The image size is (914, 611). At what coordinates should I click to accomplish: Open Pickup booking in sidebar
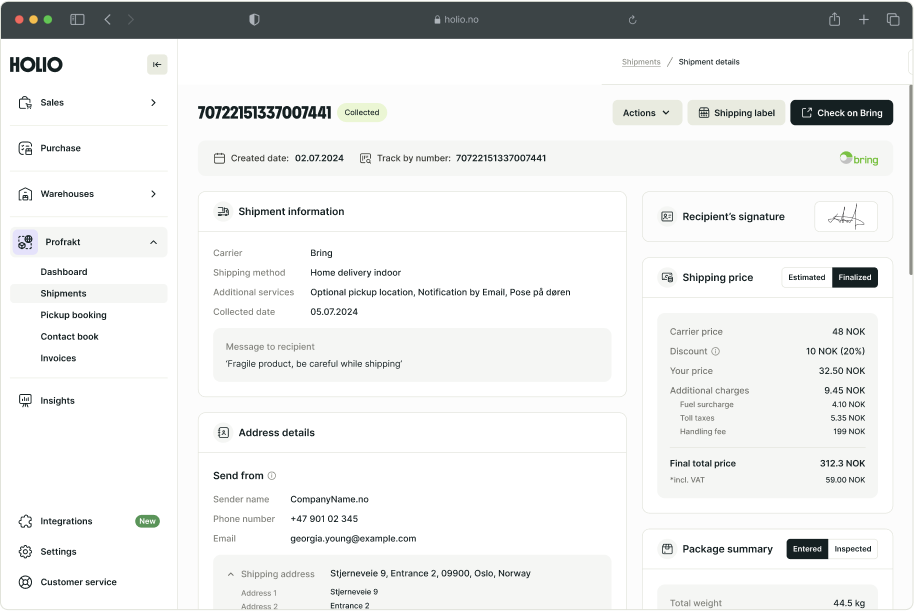point(73,315)
